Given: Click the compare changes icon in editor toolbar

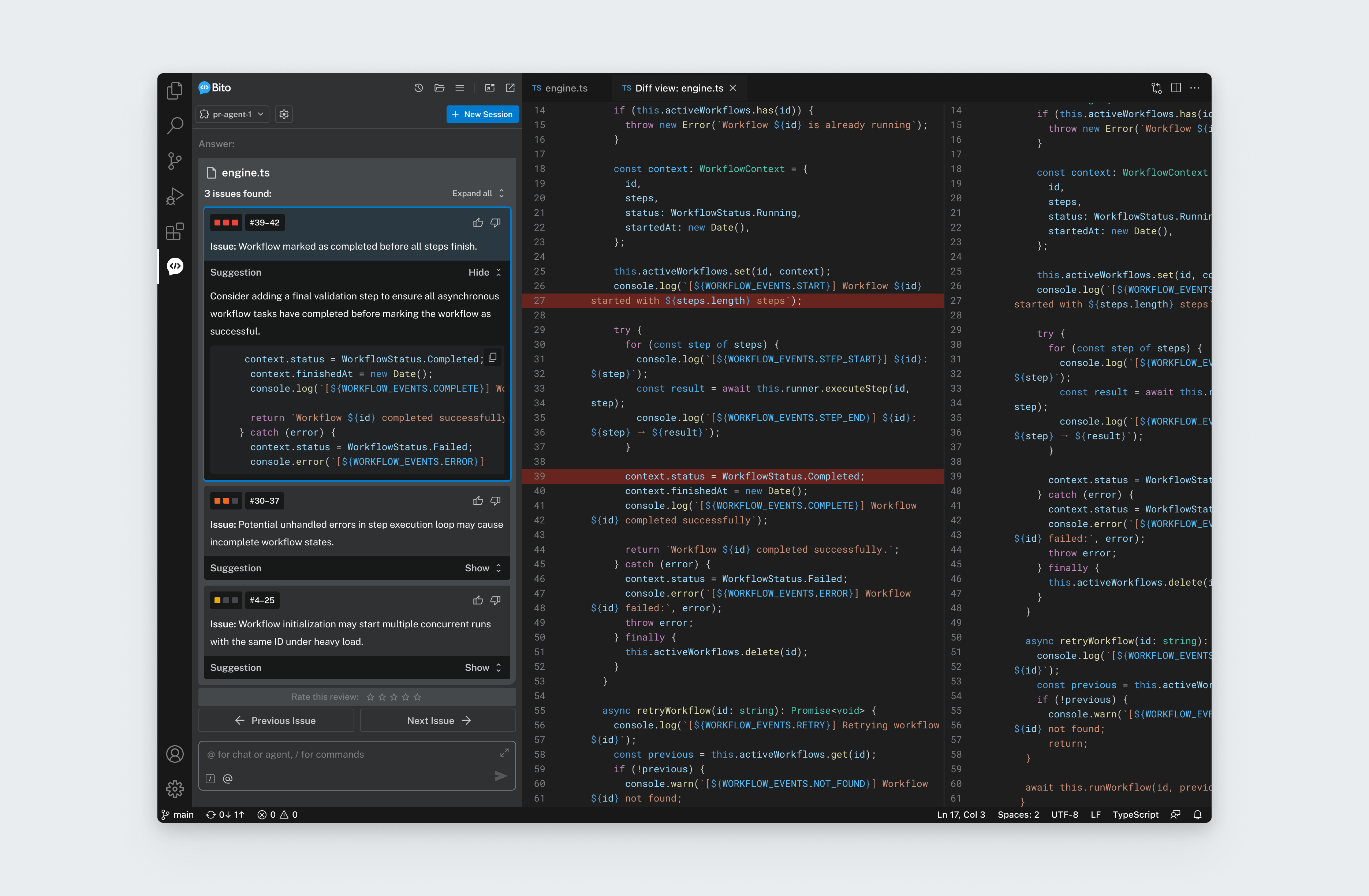Looking at the screenshot, I should click(1156, 88).
